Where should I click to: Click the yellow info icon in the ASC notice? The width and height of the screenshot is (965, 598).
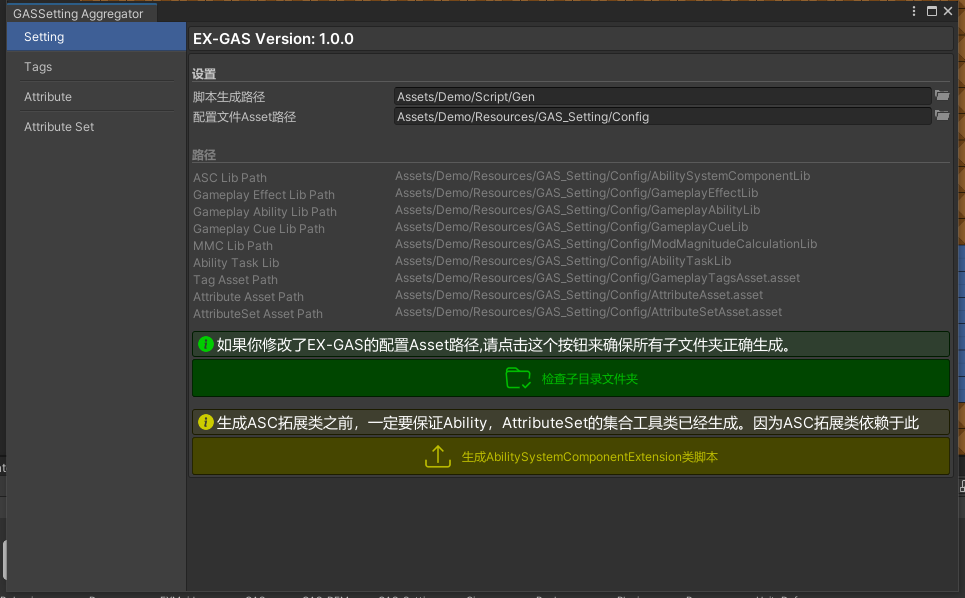click(x=206, y=422)
